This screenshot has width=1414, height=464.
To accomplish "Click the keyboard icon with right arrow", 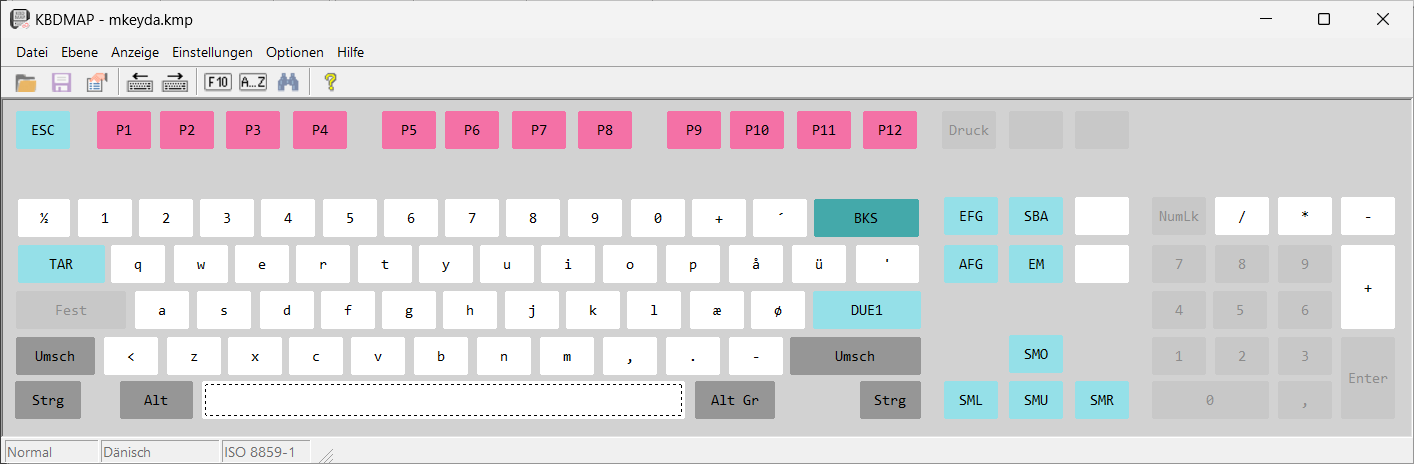I will point(175,83).
